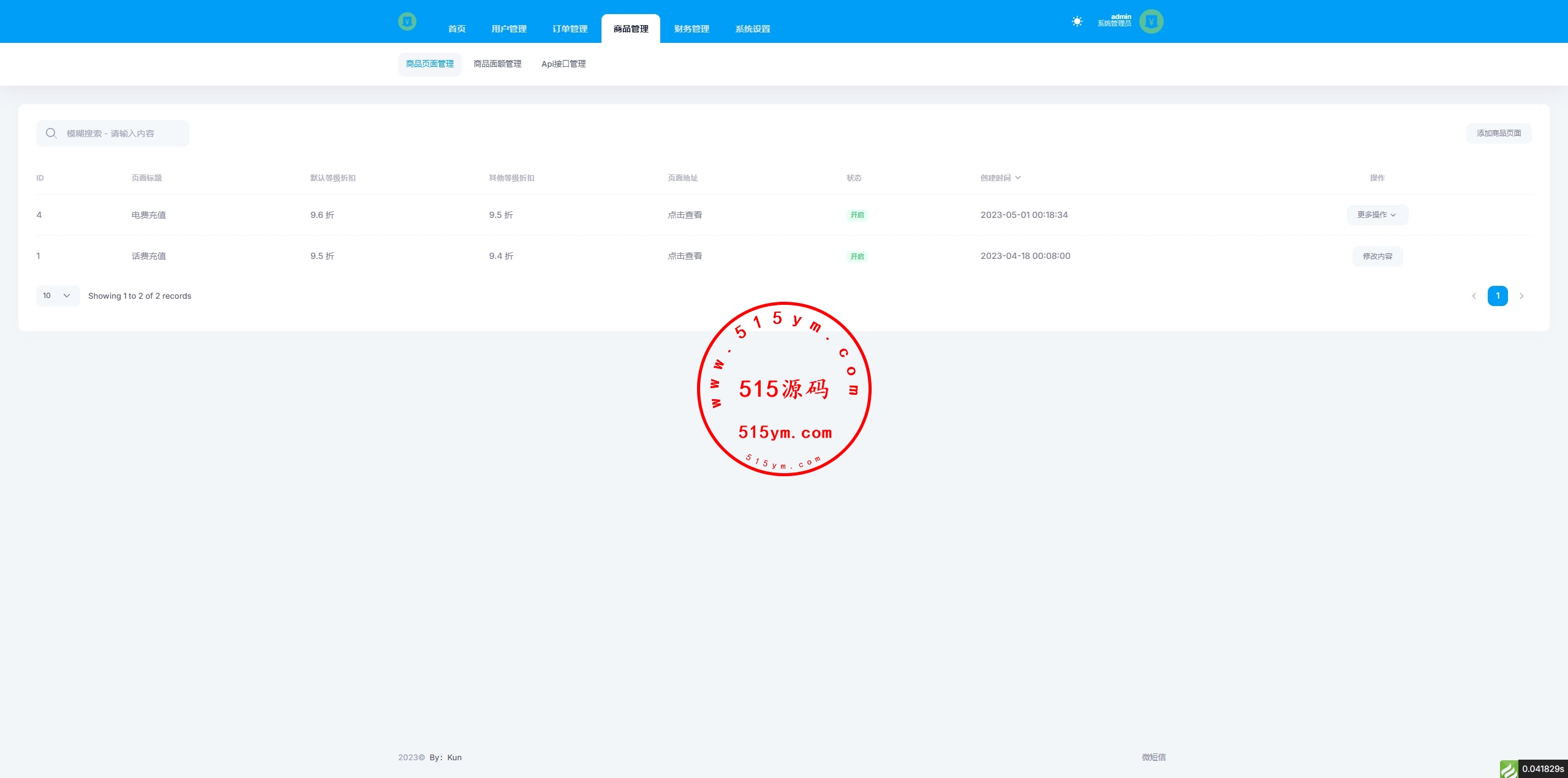Expand 更多操作 dropdown for 电费充值

pyautogui.click(x=1377, y=215)
